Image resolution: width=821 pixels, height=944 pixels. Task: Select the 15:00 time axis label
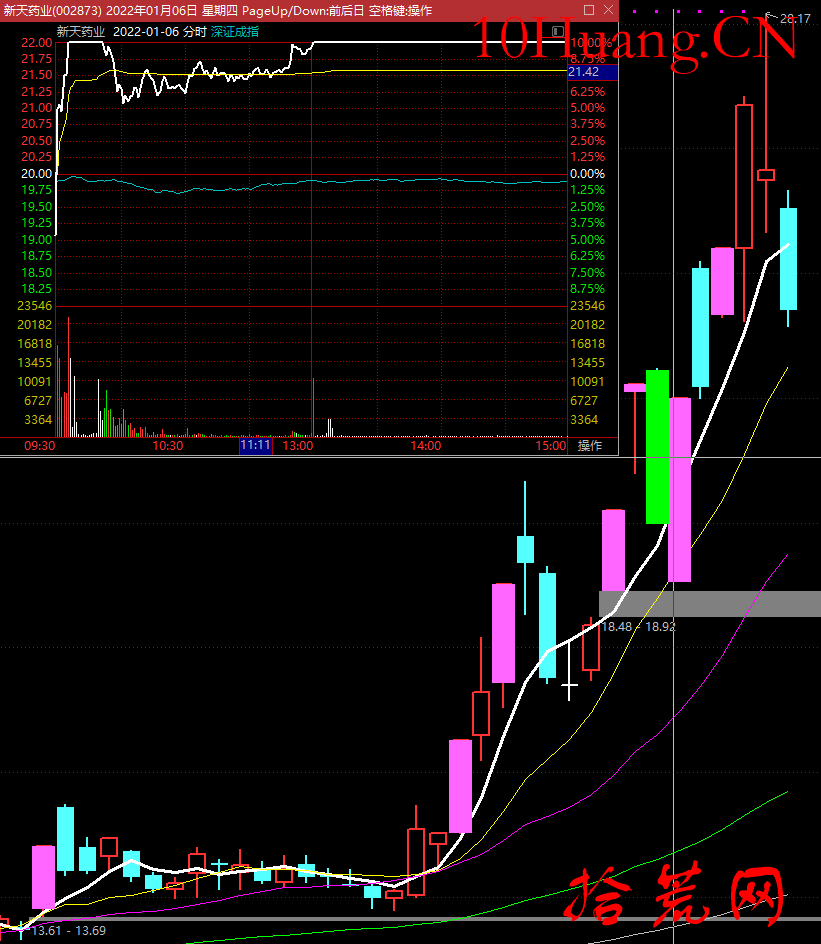point(550,446)
